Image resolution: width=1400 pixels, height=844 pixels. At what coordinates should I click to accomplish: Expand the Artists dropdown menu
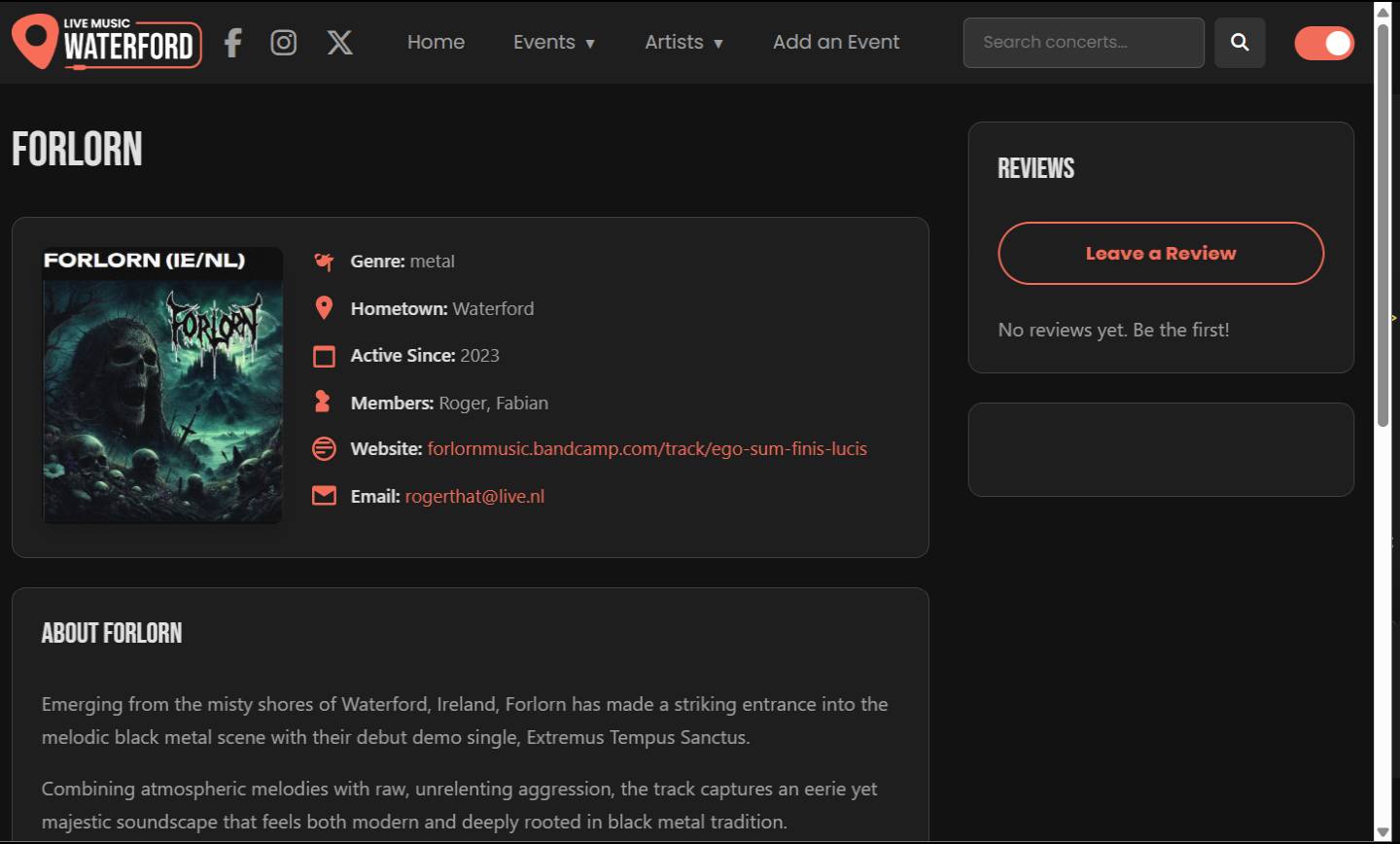683,43
